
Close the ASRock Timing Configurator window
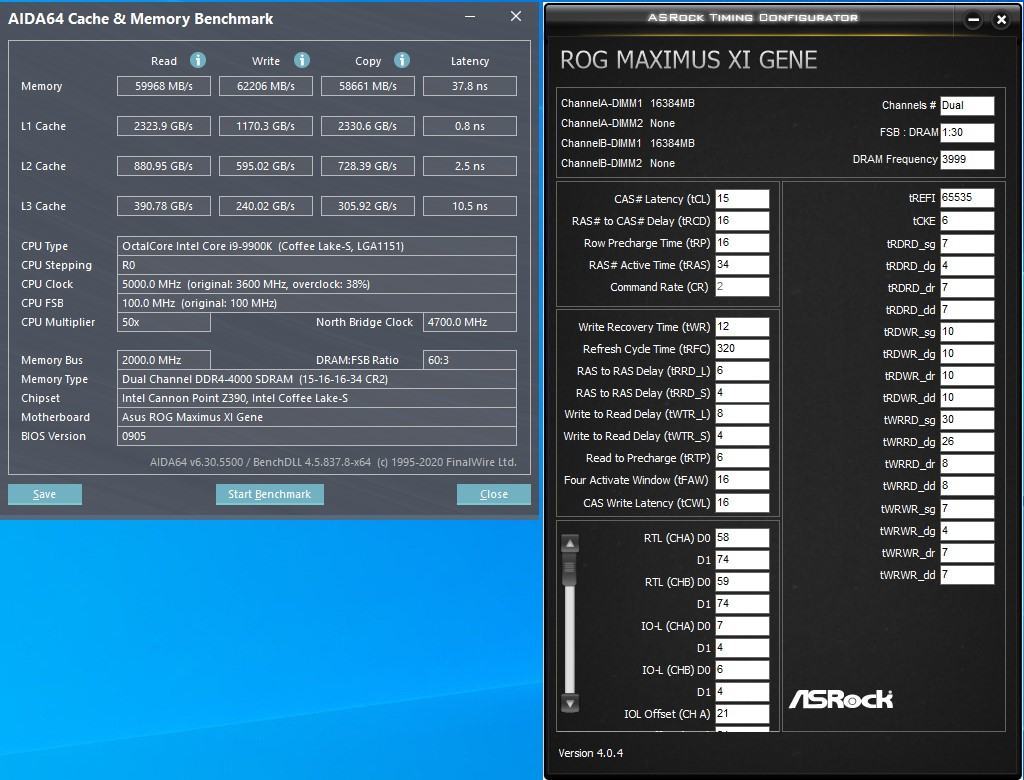click(1001, 20)
